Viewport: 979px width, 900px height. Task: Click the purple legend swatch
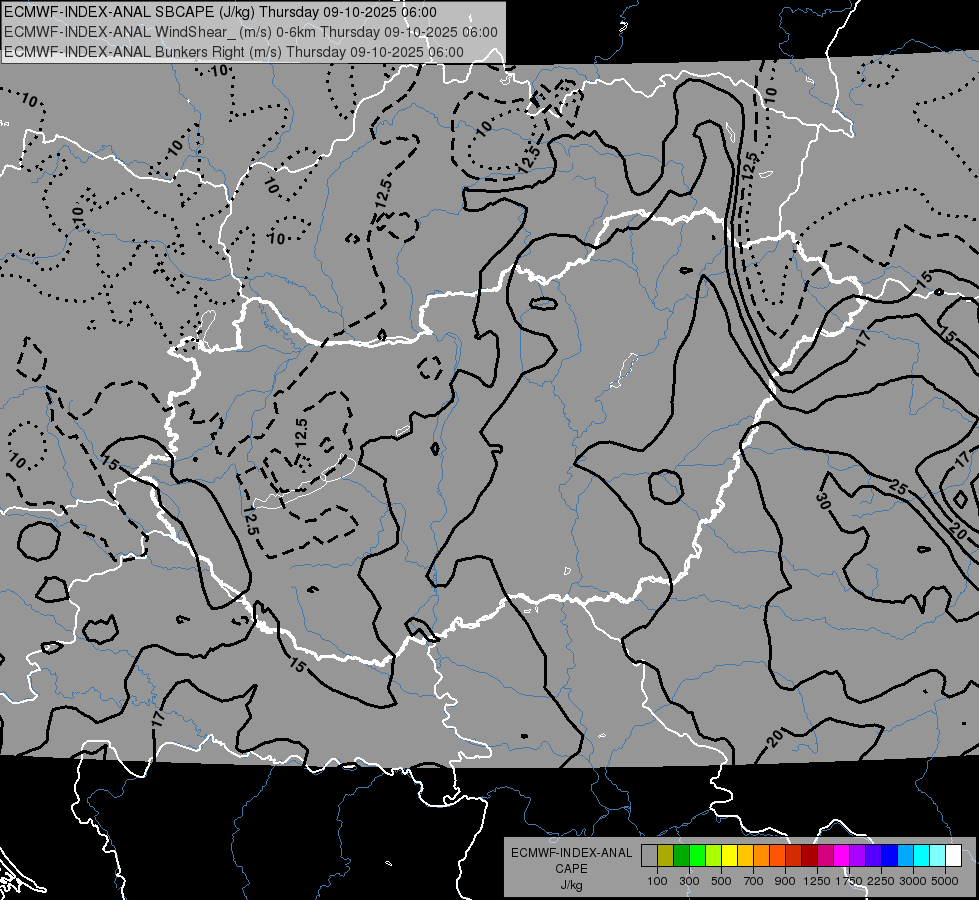(x=857, y=856)
